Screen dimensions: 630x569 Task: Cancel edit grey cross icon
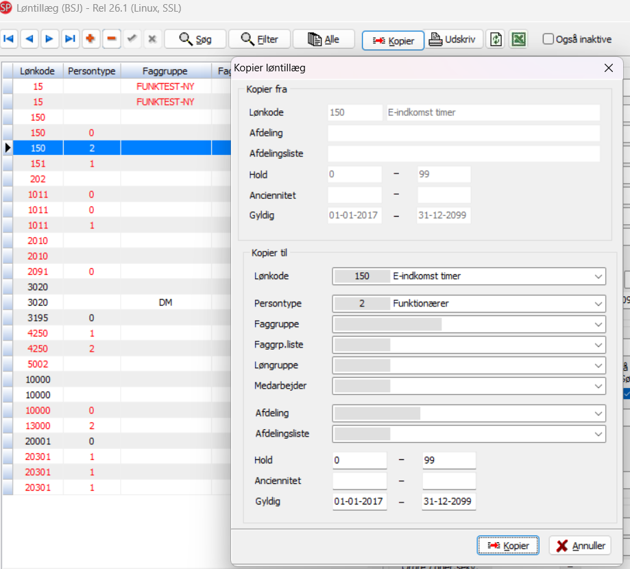point(152,39)
